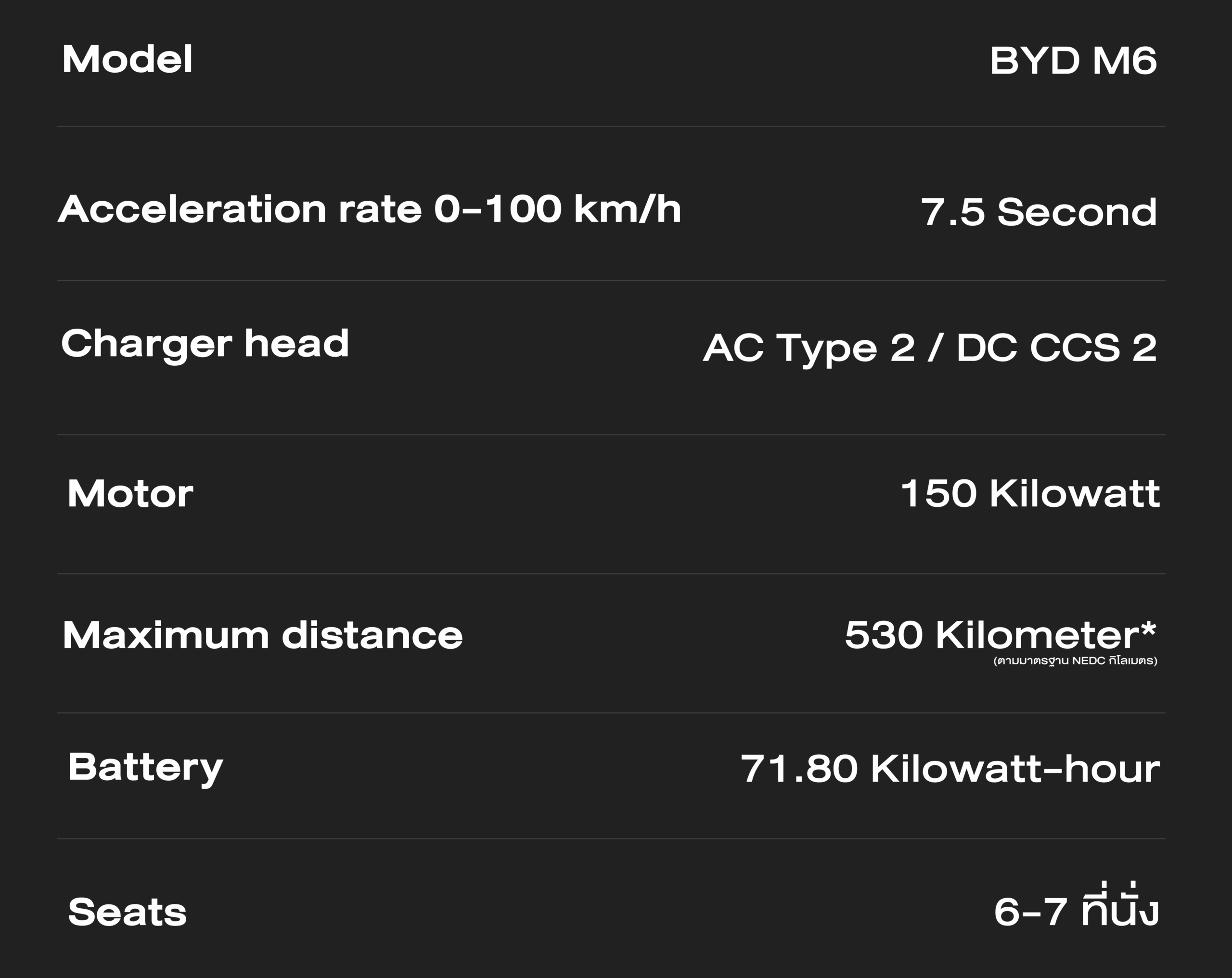Image resolution: width=1232 pixels, height=978 pixels.
Task: Click the Thai NEDC footnote text
Action: (x=1075, y=661)
